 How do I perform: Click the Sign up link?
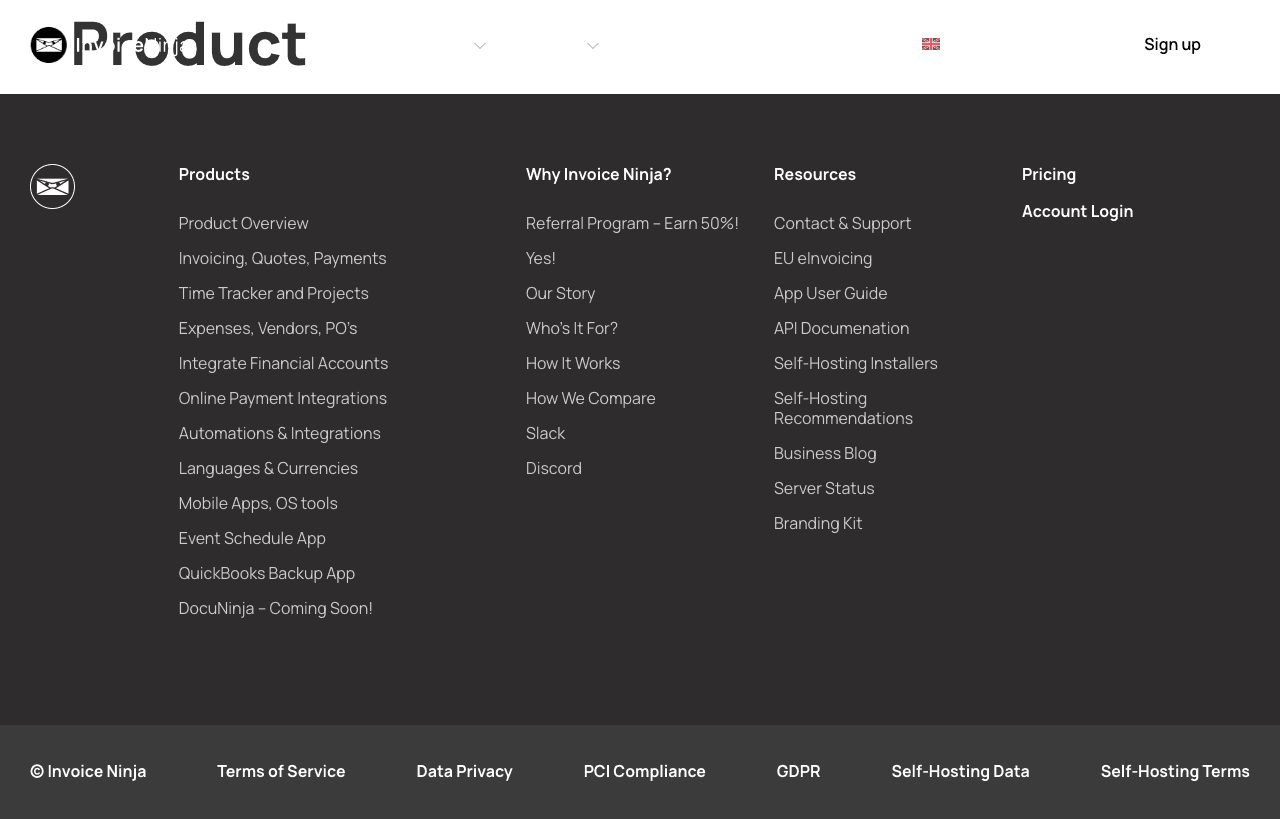1172,44
